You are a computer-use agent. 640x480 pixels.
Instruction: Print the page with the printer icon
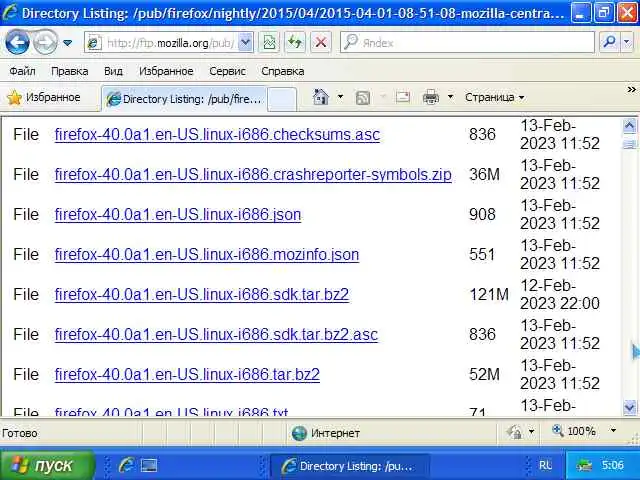pos(431,98)
